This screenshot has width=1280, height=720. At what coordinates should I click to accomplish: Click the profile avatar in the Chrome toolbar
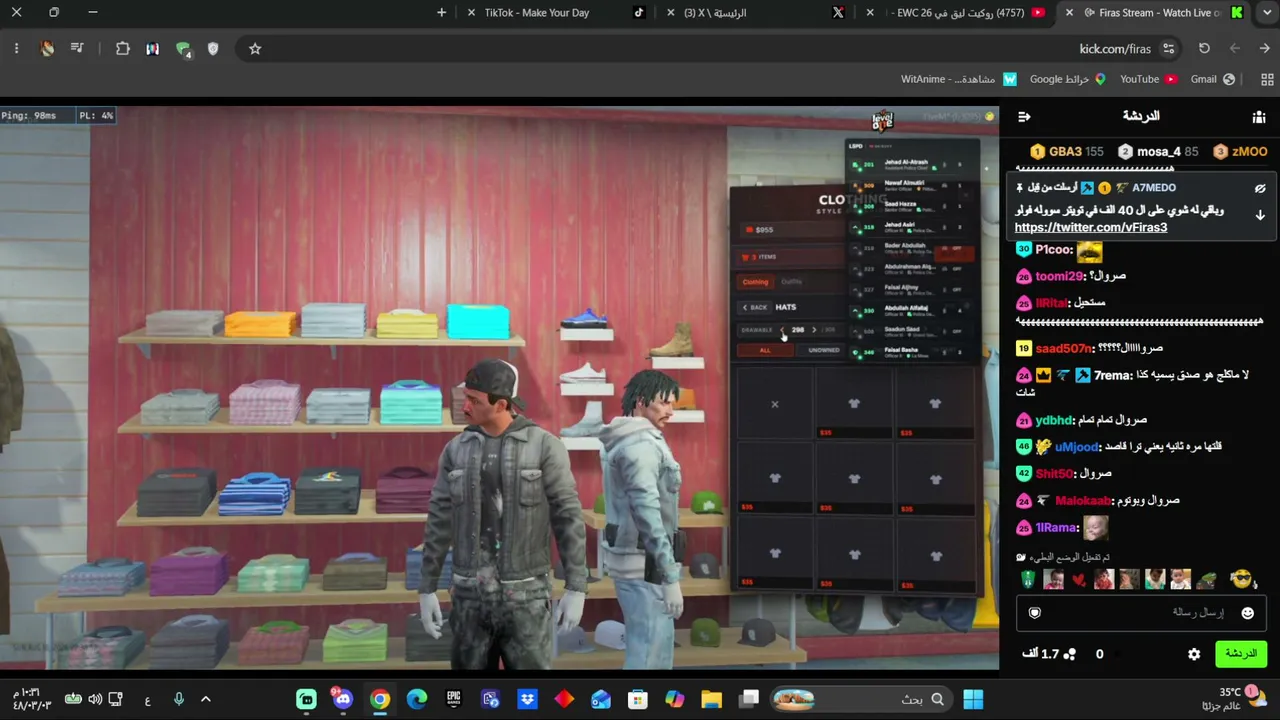point(47,49)
